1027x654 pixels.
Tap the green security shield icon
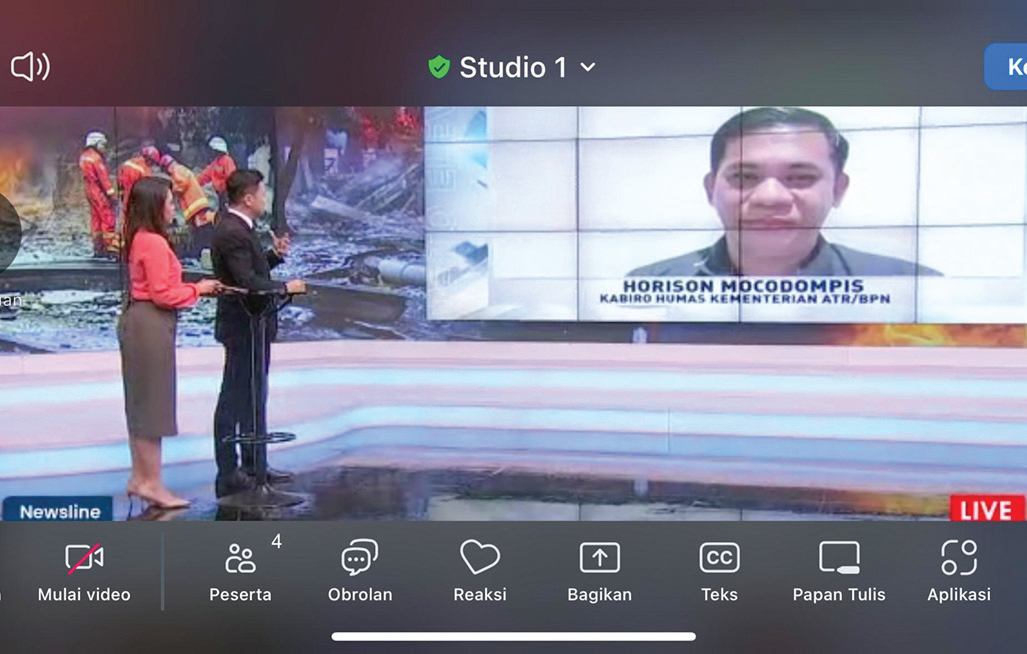coord(439,67)
